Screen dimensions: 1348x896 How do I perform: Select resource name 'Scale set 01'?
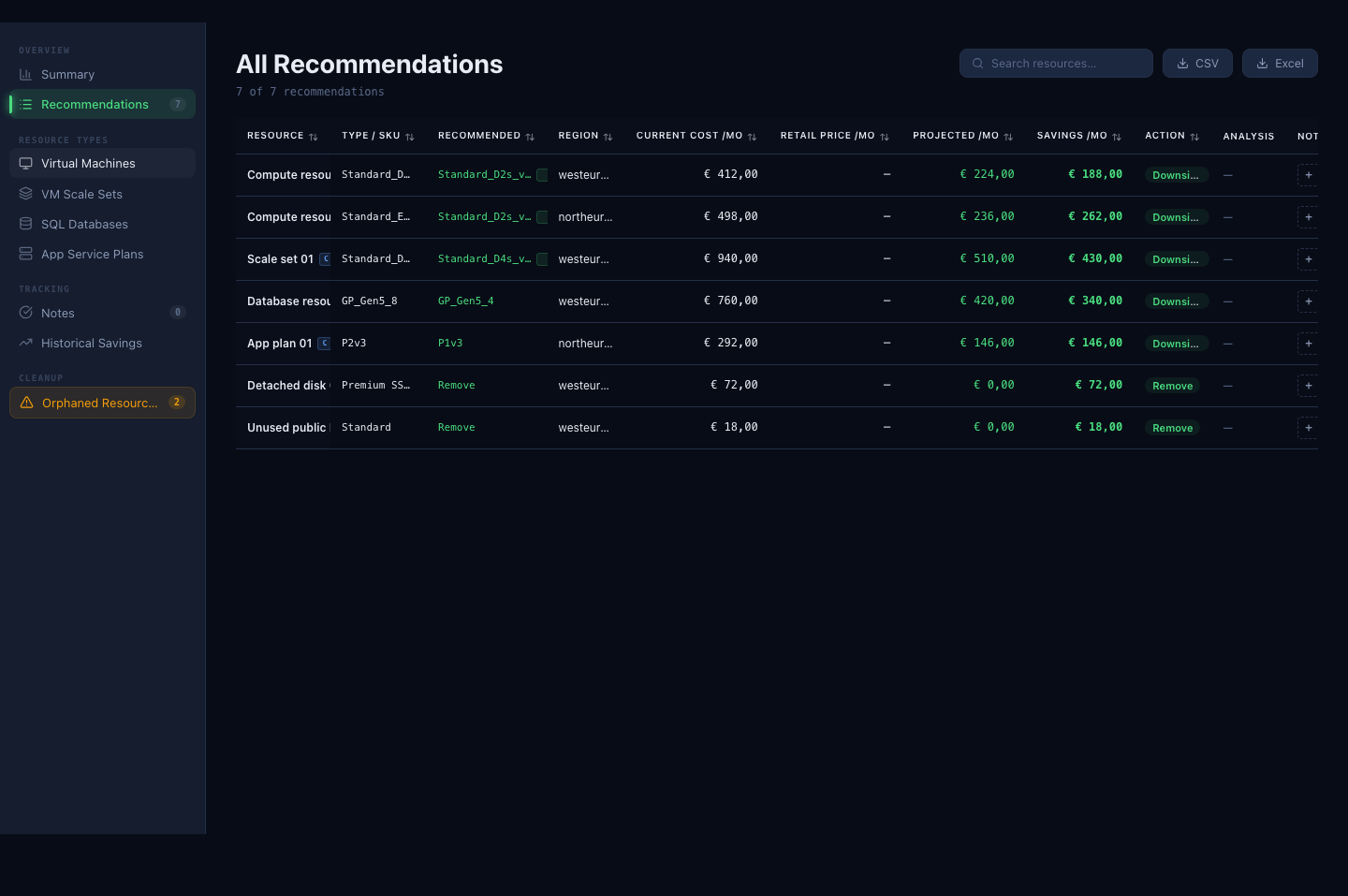(280, 259)
